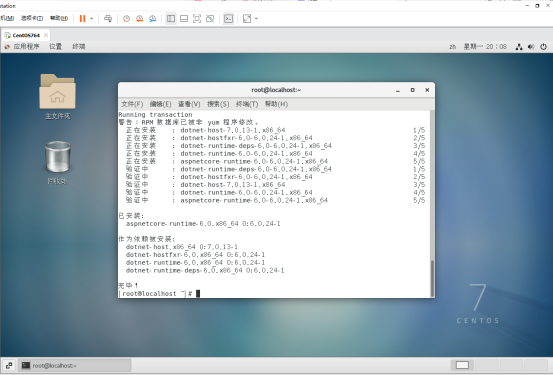Screen dimensions: 553x375
Task: Click the show-desktop icon in bottom panel
Action: pyautogui.click(x=9, y=365)
